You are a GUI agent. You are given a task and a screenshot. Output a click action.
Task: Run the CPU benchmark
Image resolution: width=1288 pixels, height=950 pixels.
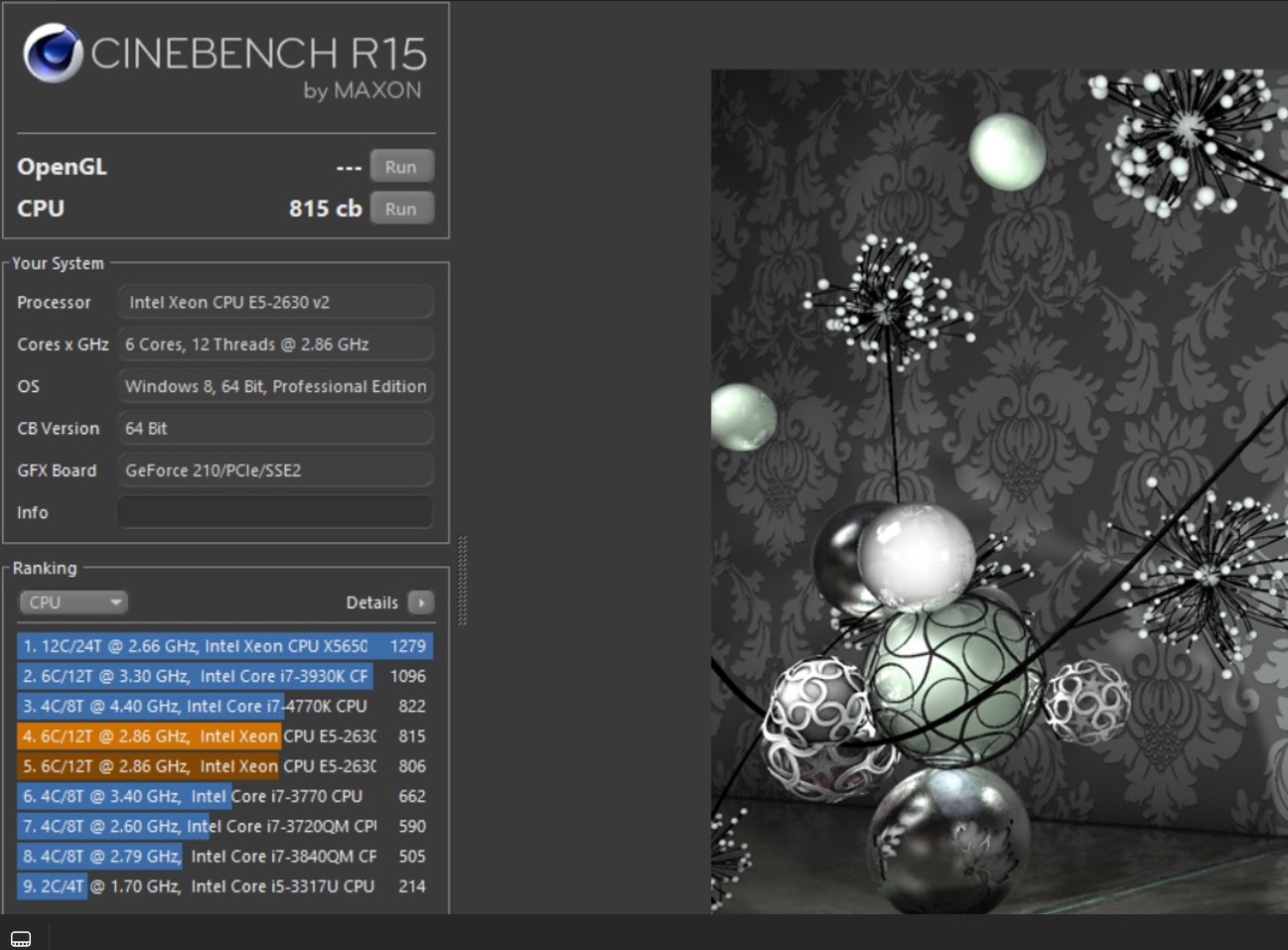pyautogui.click(x=401, y=208)
